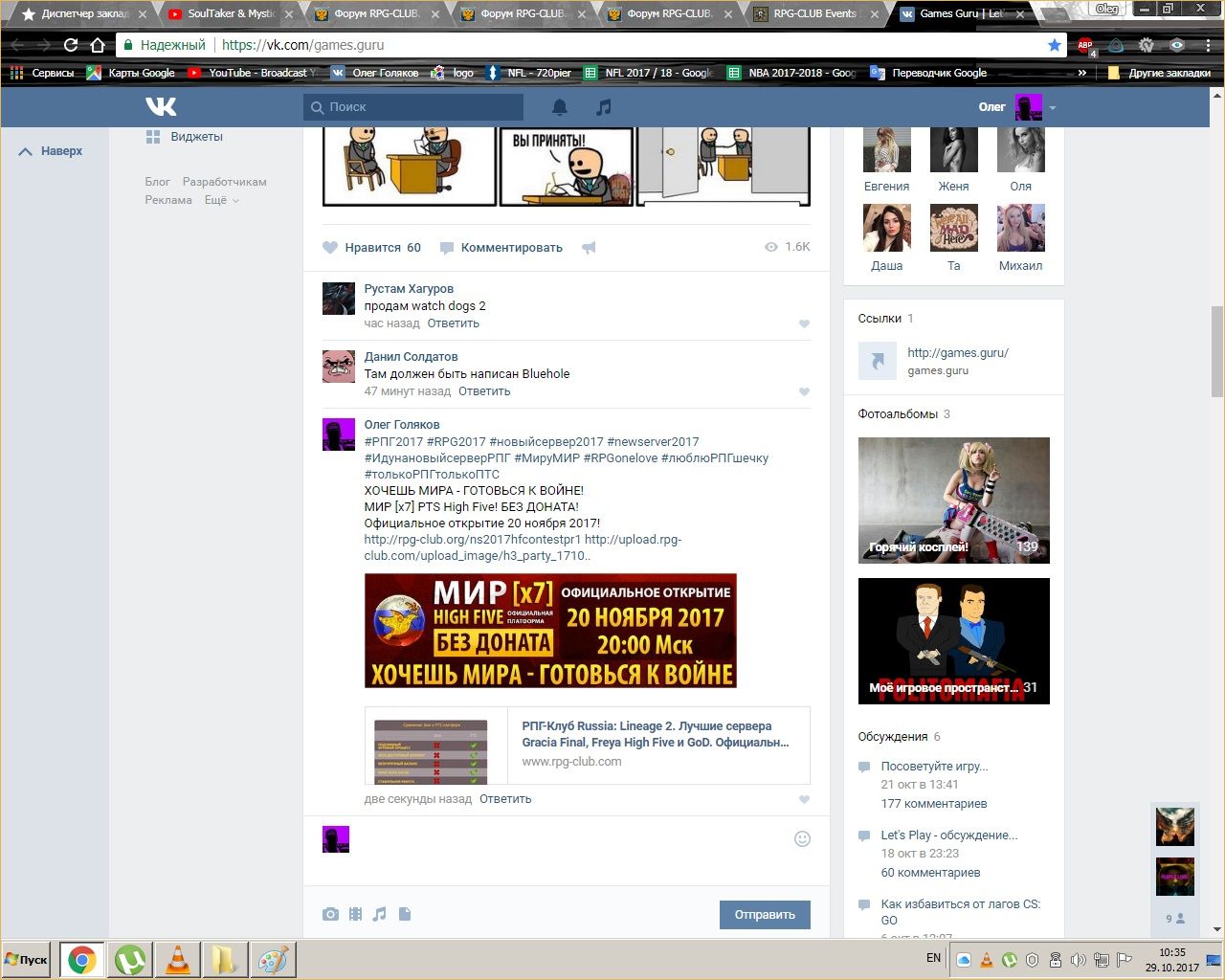Click the VK logo home icon
Viewport: 1225px width, 980px height.
pyautogui.click(x=161, y=107)
